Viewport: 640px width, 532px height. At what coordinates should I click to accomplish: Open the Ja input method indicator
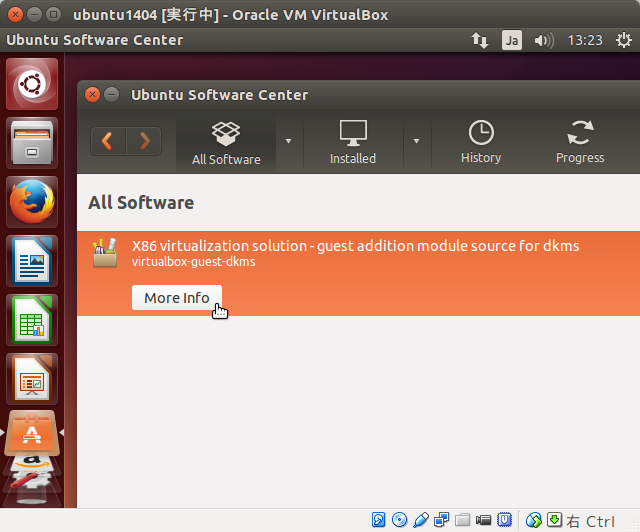click(x=512, y=40)
